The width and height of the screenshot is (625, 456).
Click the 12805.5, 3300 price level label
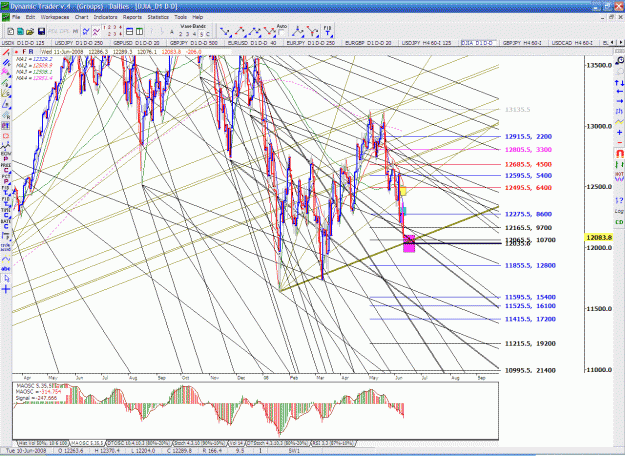tap(528, 150)
